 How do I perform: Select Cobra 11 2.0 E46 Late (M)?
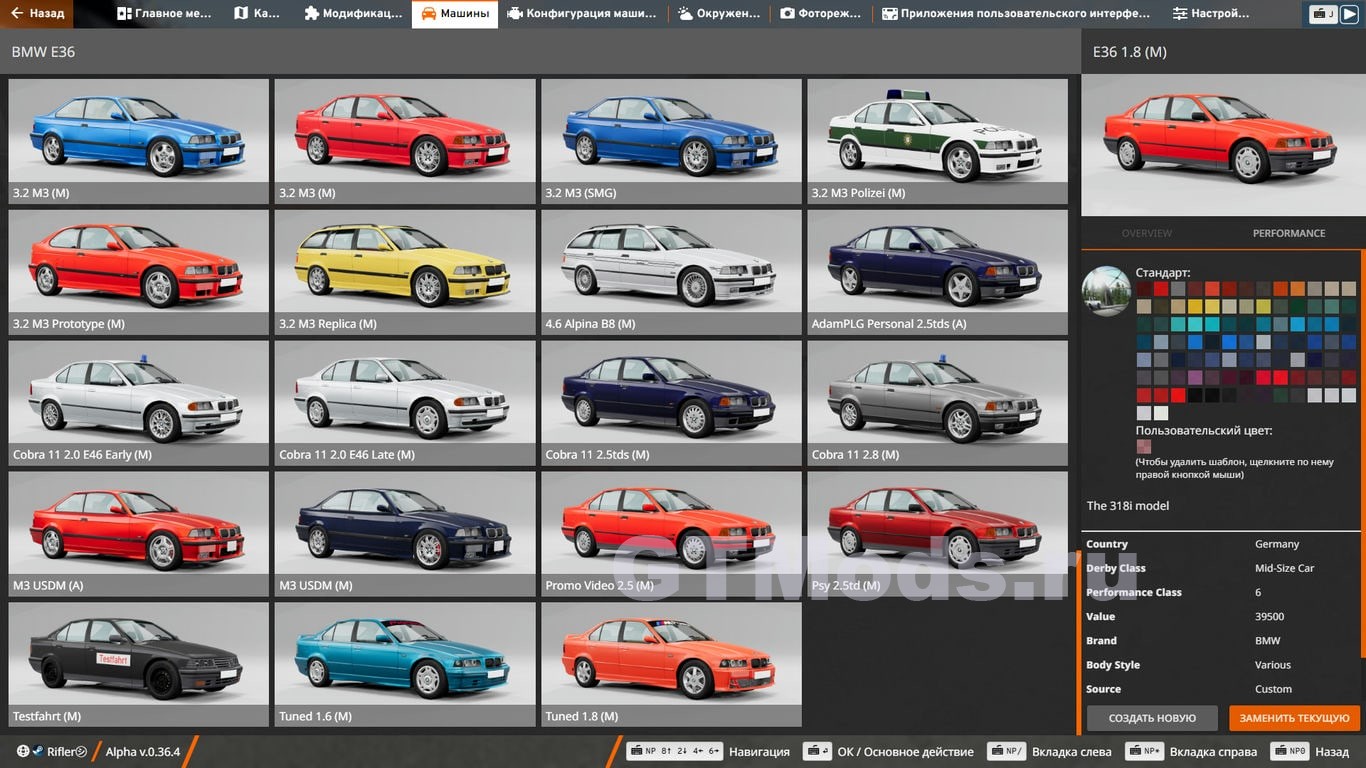tap(405, 403)
